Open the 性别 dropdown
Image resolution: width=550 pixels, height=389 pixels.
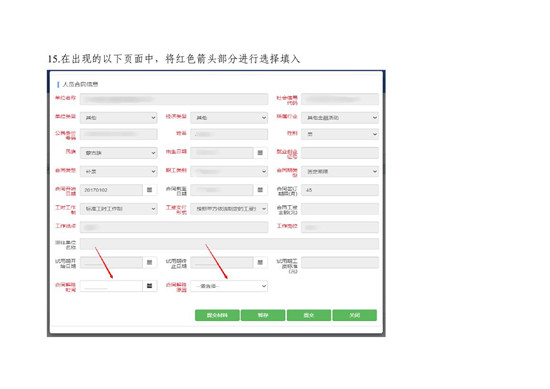point(340,134)
